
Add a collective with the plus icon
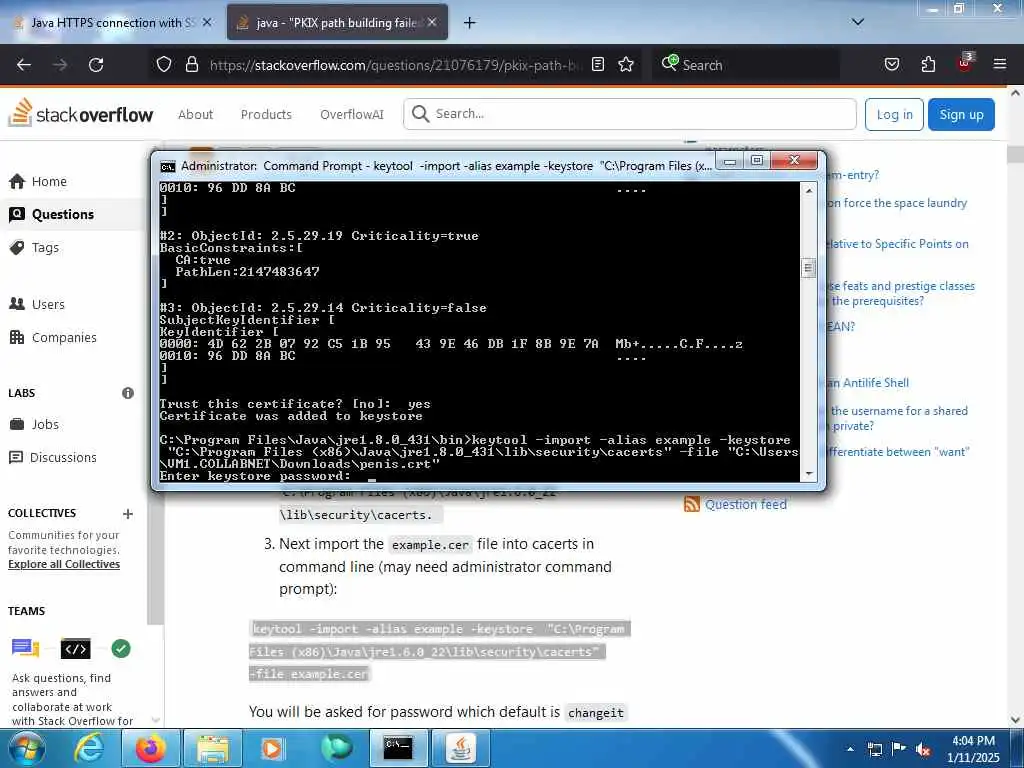tap(128, 513)
